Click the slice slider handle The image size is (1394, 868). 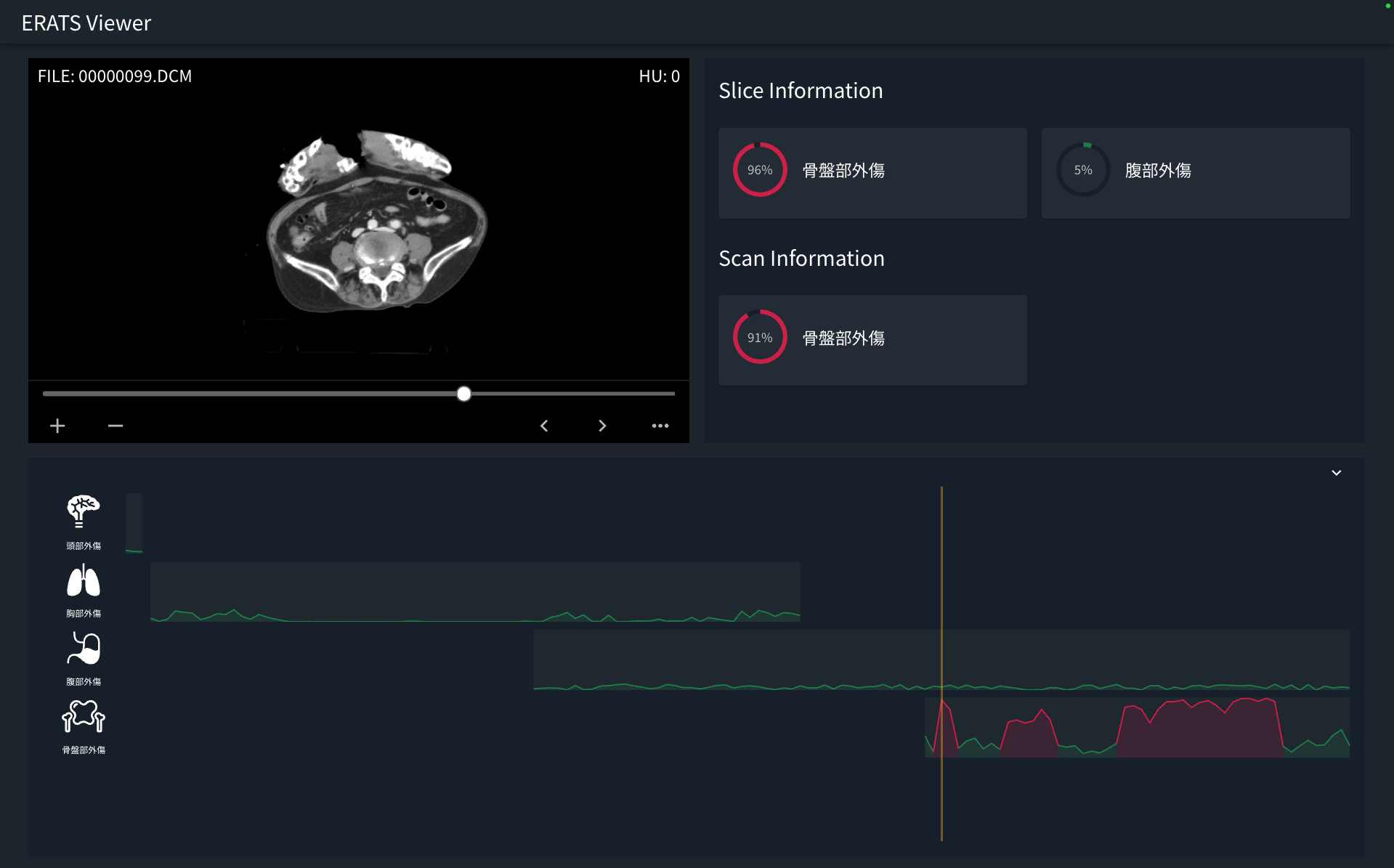click(x=464, y=394)
